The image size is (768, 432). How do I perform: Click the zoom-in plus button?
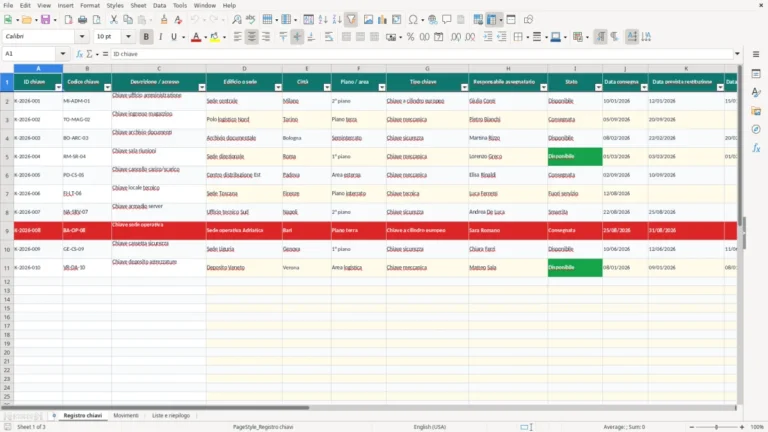tap(742, 427)
